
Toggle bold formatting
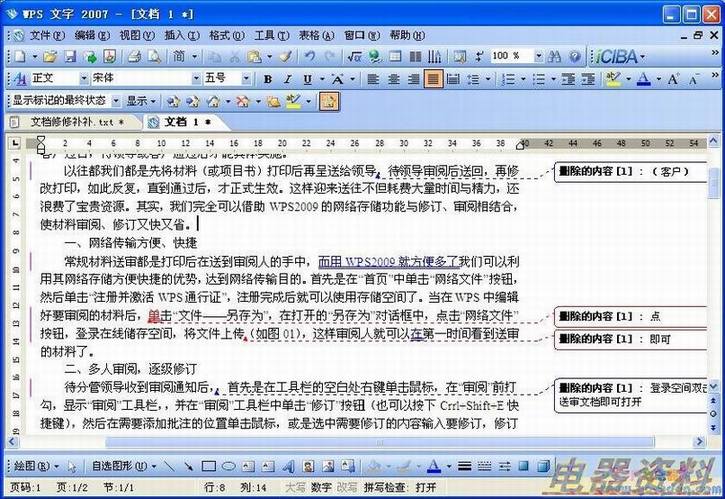point(267,80)
